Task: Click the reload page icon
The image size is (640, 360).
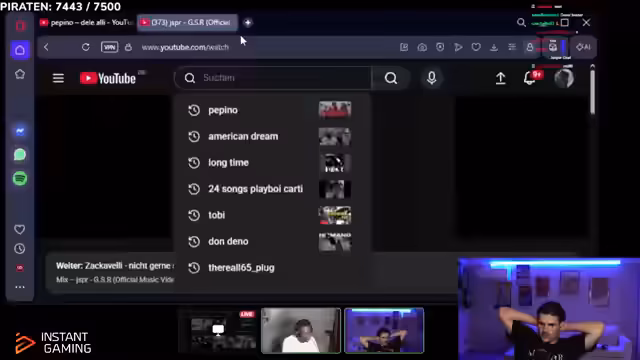Action: coord(85,47)
